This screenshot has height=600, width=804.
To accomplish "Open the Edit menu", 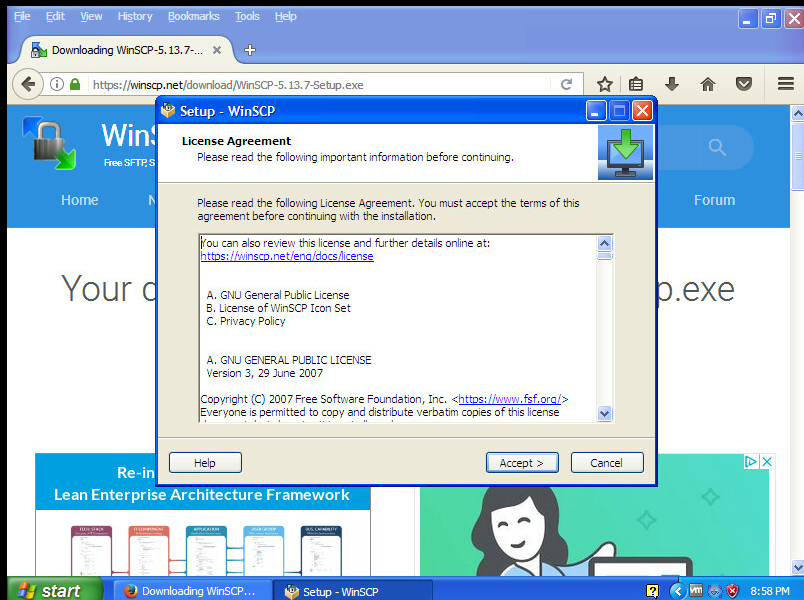I will click(55, 16).
